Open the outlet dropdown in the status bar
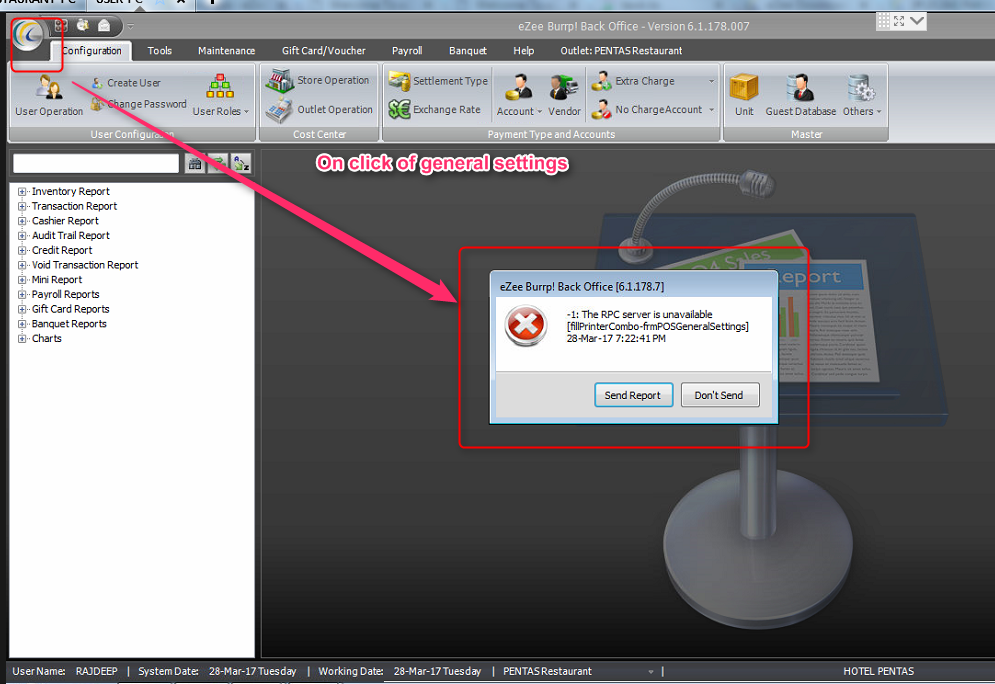This screenshot has width=995, height=684. [650, 671]
